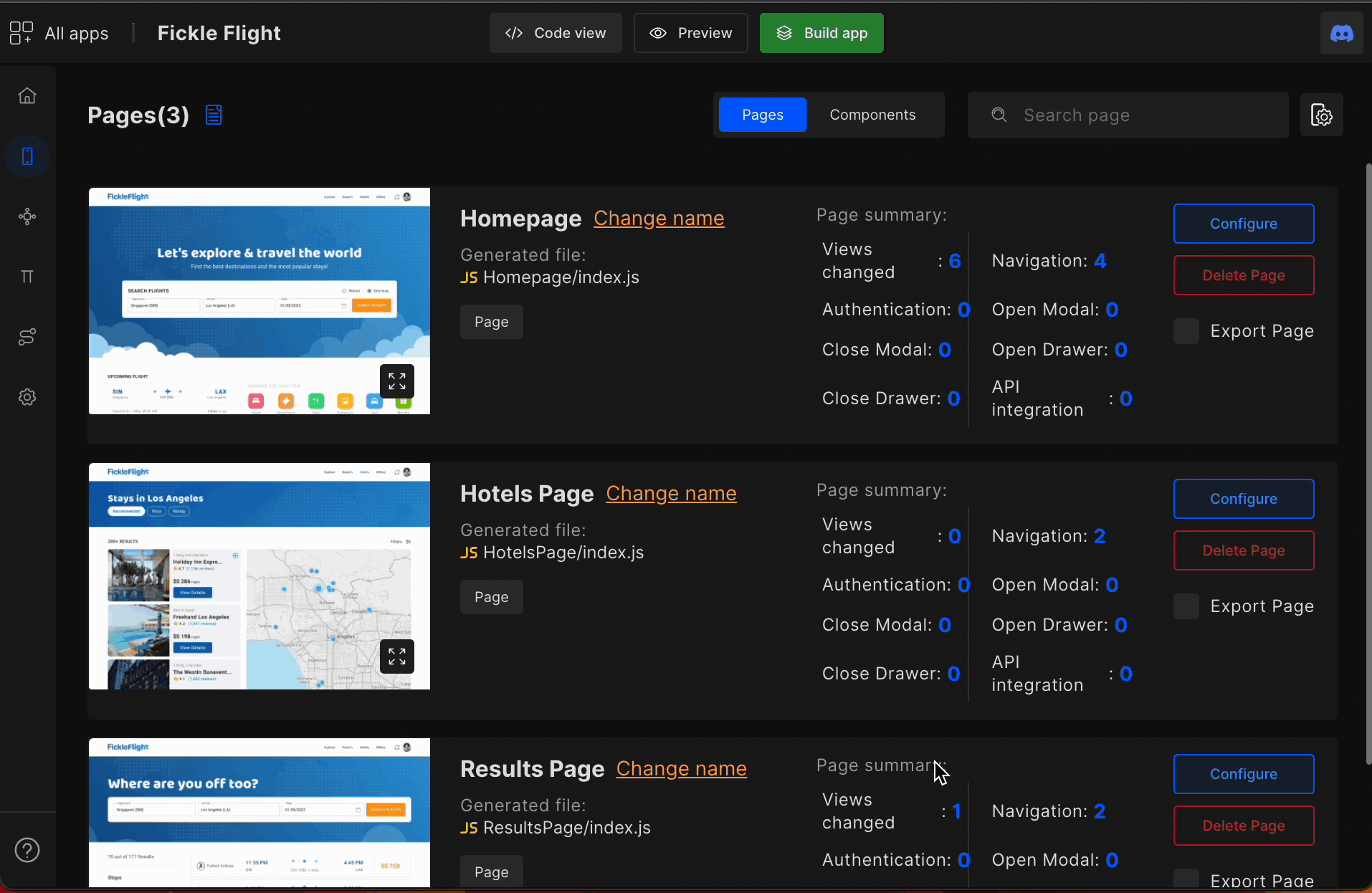Click Change name for Hotels Page

pyautogui.click(x=671, y=493)
